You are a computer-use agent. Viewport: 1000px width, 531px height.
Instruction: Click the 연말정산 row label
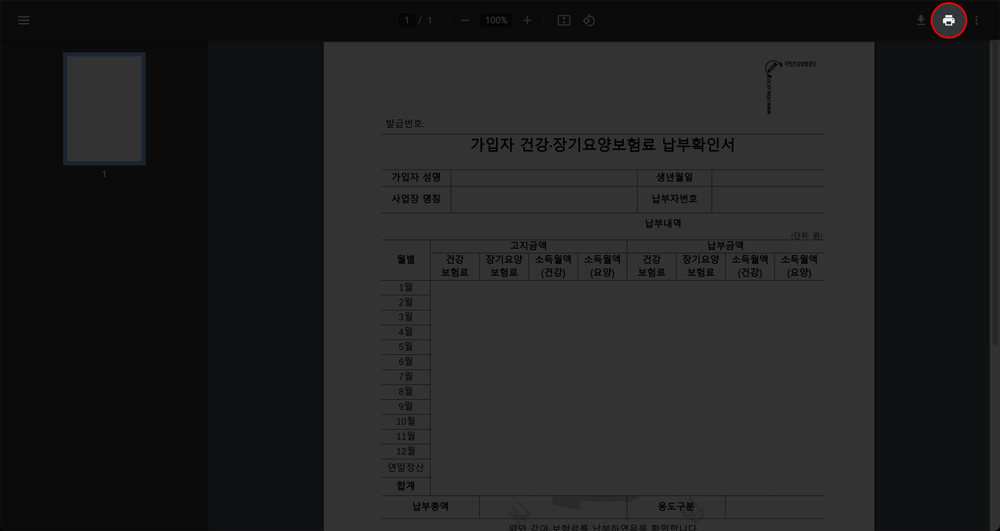coord(406,467)
